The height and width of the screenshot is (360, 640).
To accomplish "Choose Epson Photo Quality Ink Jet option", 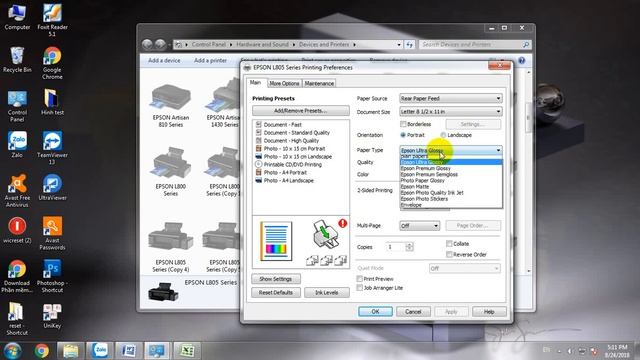I will [x=451, y=193].
